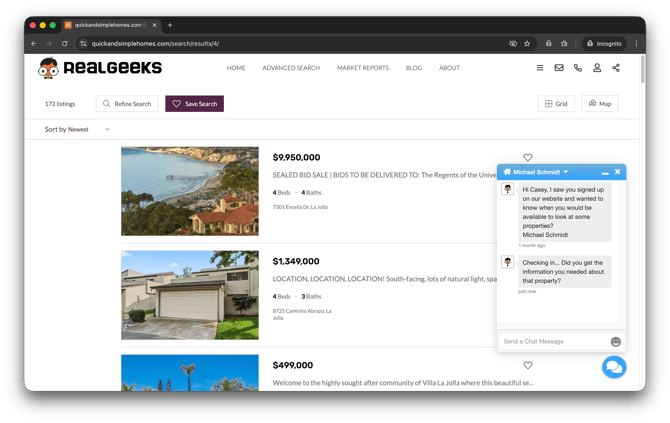Reload the page with refresh icon

pos(65,44)
